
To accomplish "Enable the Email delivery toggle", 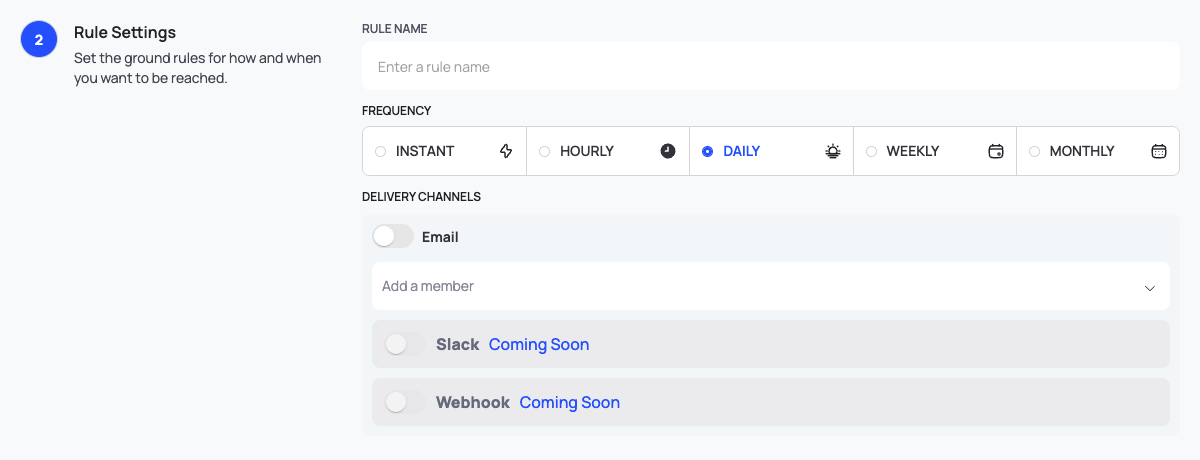I will point(393,236).
